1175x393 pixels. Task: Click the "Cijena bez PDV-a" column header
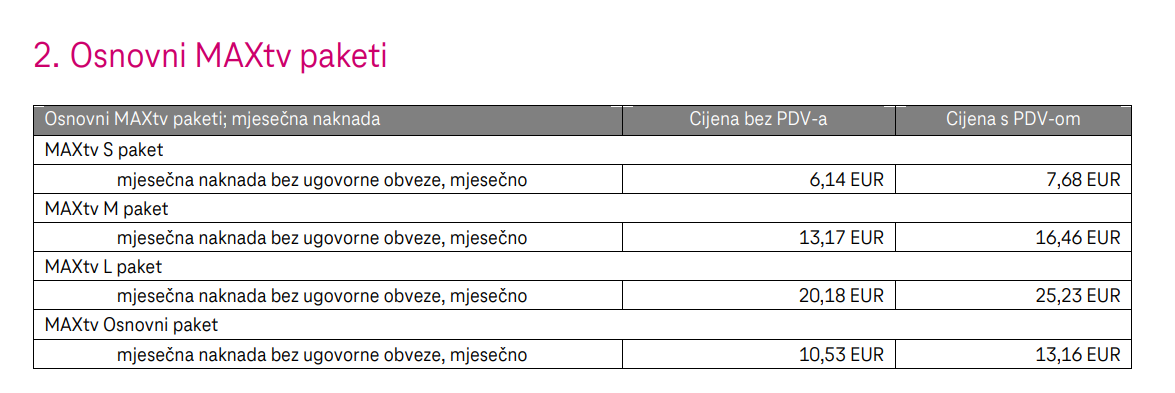[758, 120]
